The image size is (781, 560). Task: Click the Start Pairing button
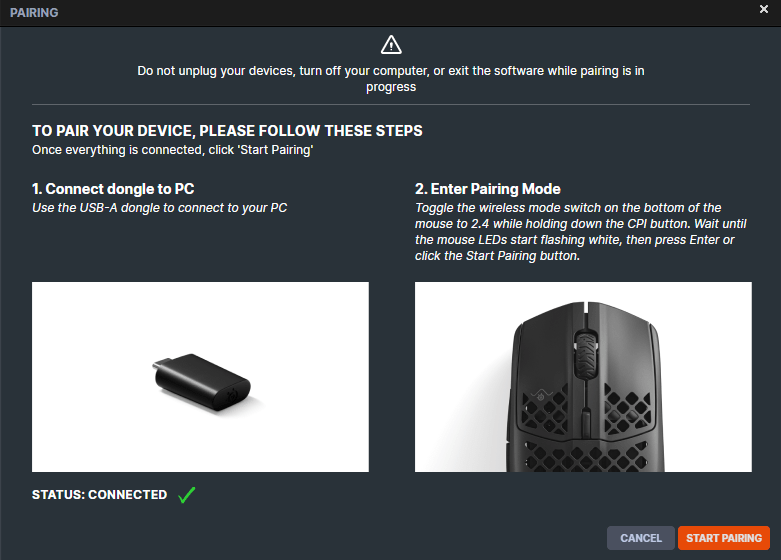pyautogui.click(x=723, y=538)
